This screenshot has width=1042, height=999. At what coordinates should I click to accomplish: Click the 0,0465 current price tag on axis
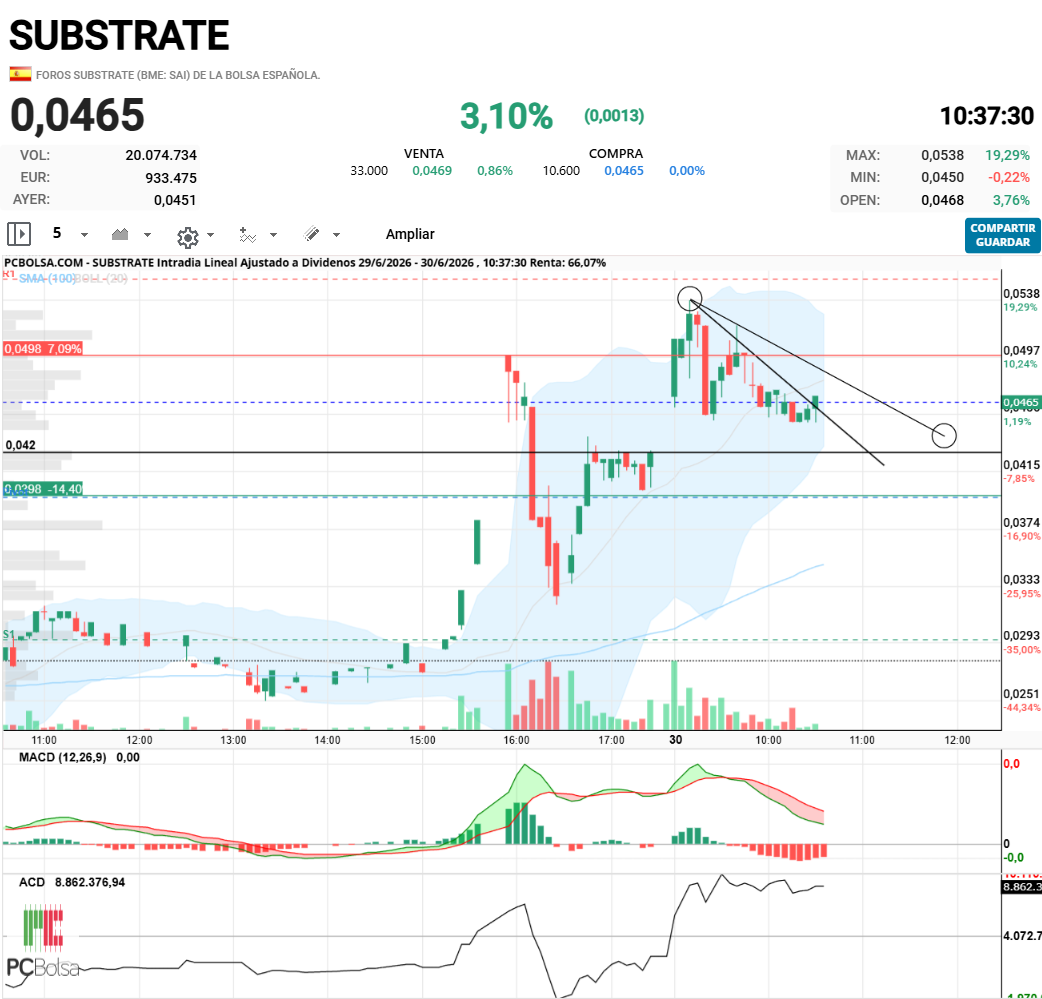(1021, 402)
